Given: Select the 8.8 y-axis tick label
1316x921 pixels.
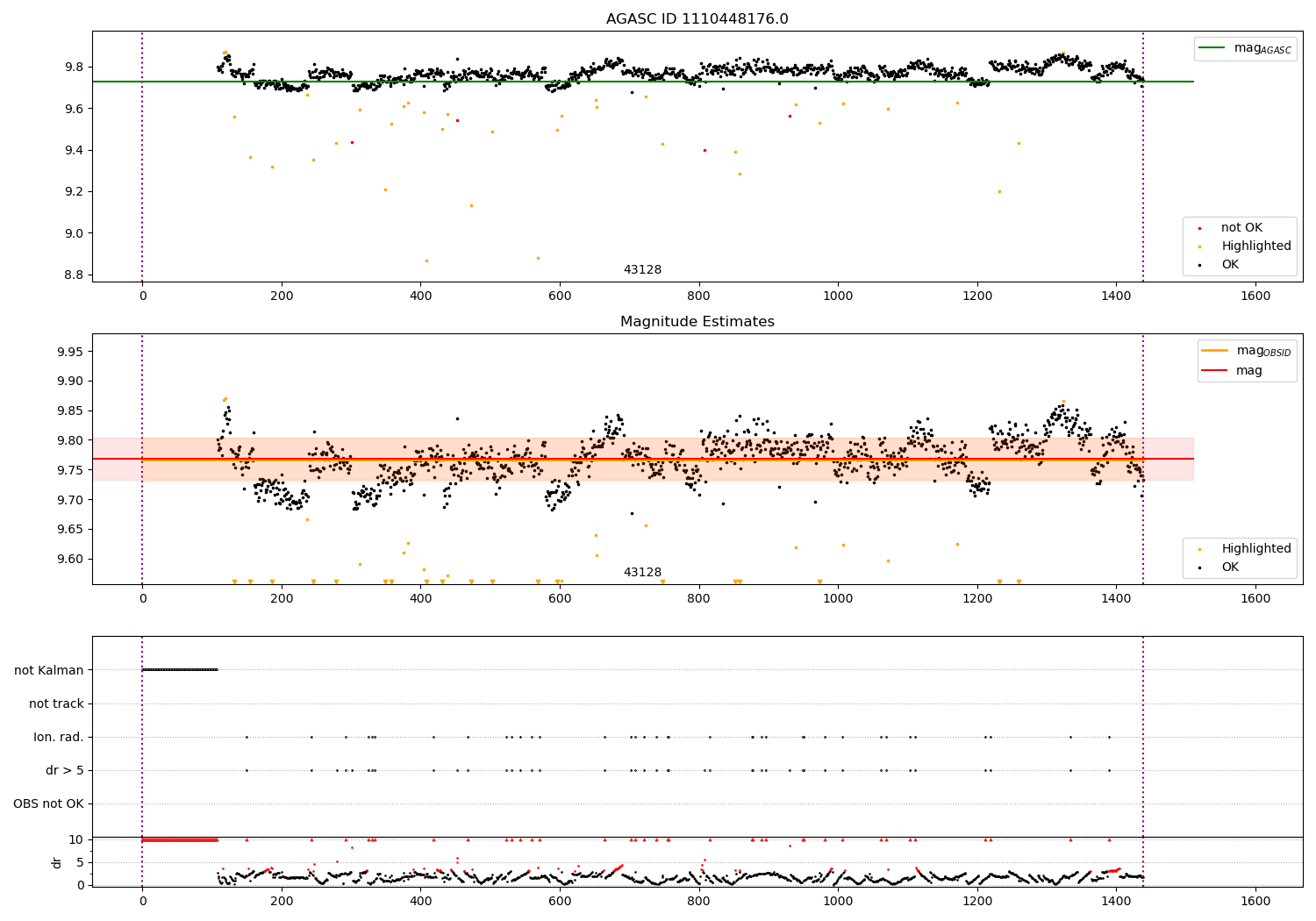Looking at the screenshot, I should 73,275.
